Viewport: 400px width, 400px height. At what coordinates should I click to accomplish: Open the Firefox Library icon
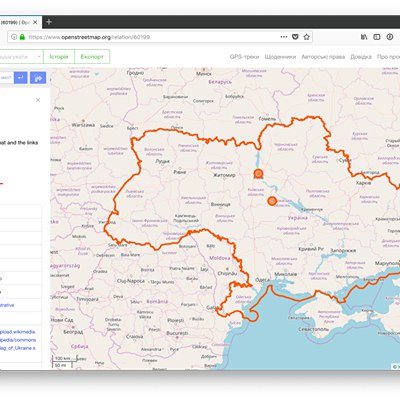pyautogui.click(x=364, y=37)
